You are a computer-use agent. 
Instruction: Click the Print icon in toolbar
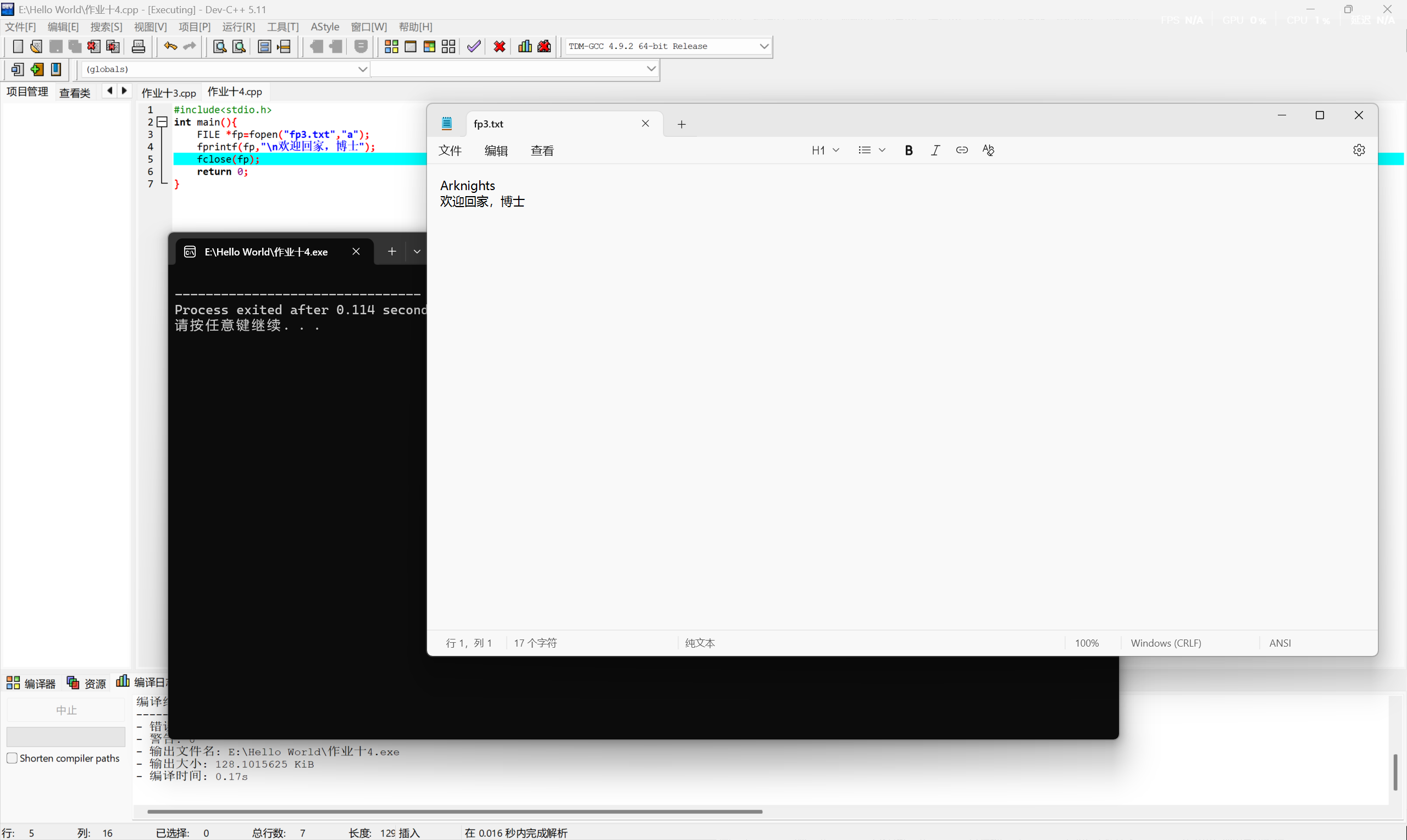(x=138, y=46)
